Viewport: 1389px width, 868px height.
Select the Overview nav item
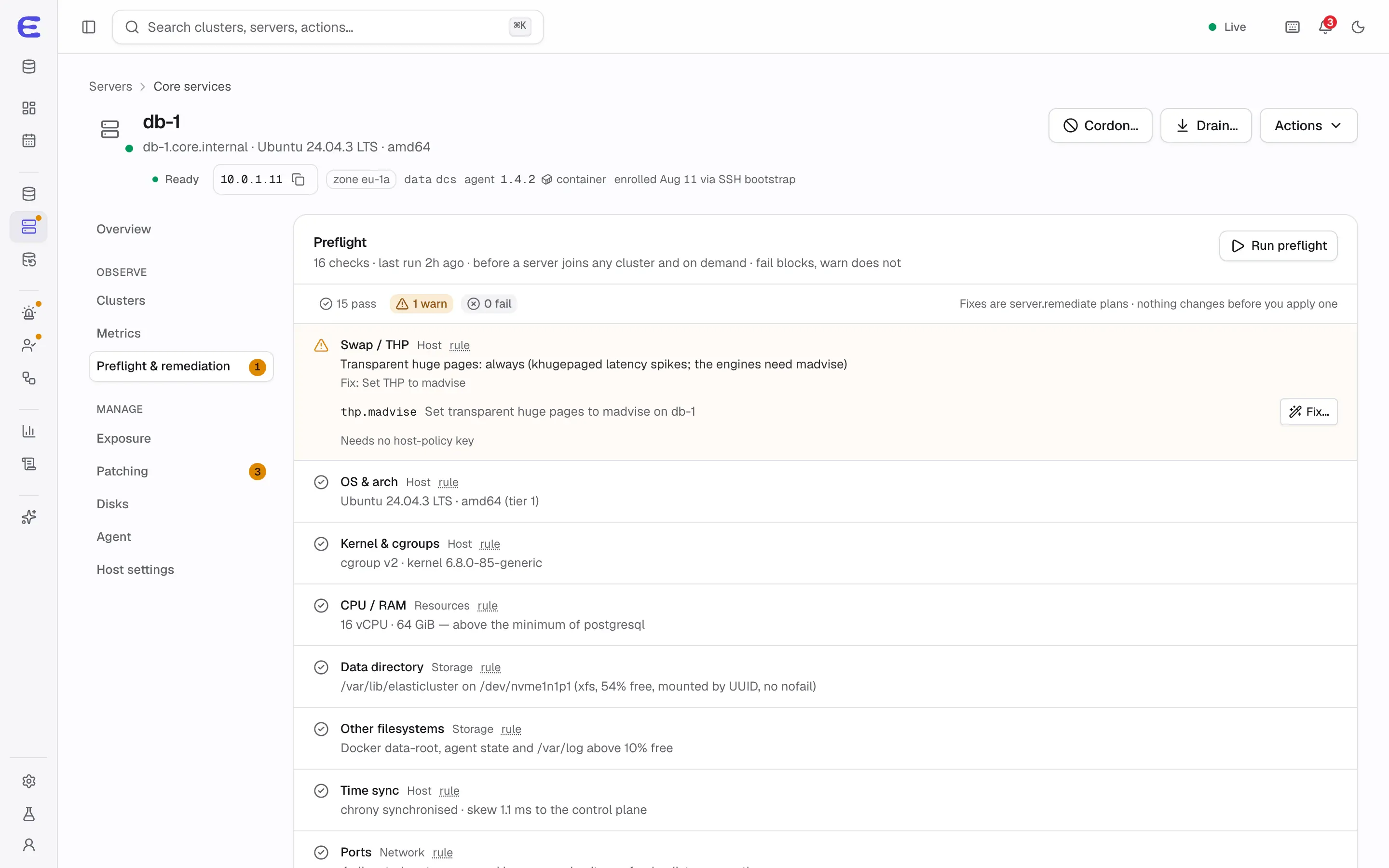[x=181, y=229]
